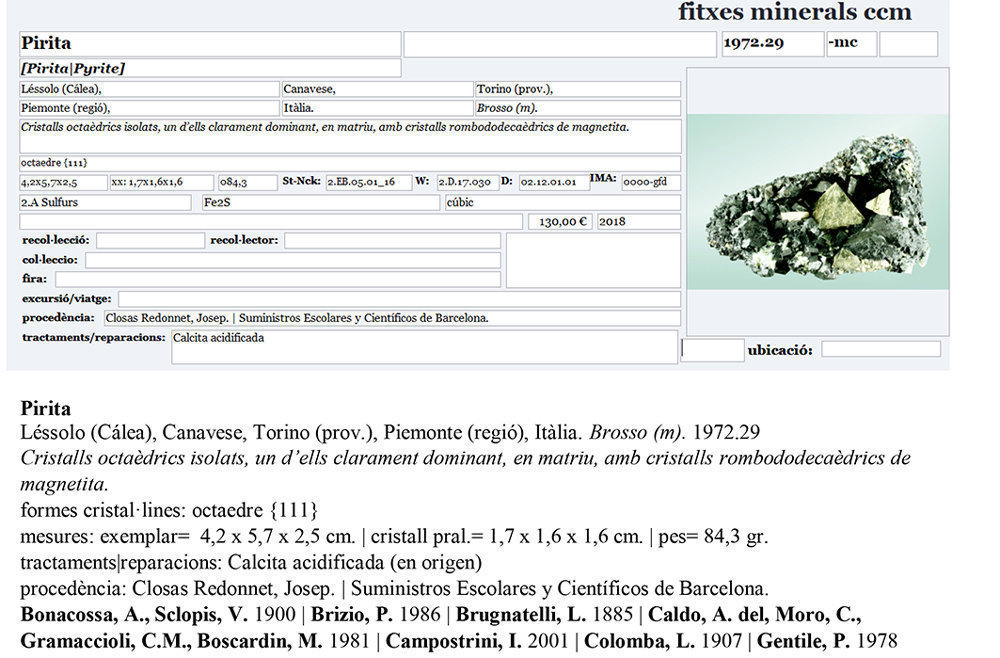This screenshot has width=1000, height=658.
Task: Click the country field 'Itàlia.'
Action: (x=377, y=108)
